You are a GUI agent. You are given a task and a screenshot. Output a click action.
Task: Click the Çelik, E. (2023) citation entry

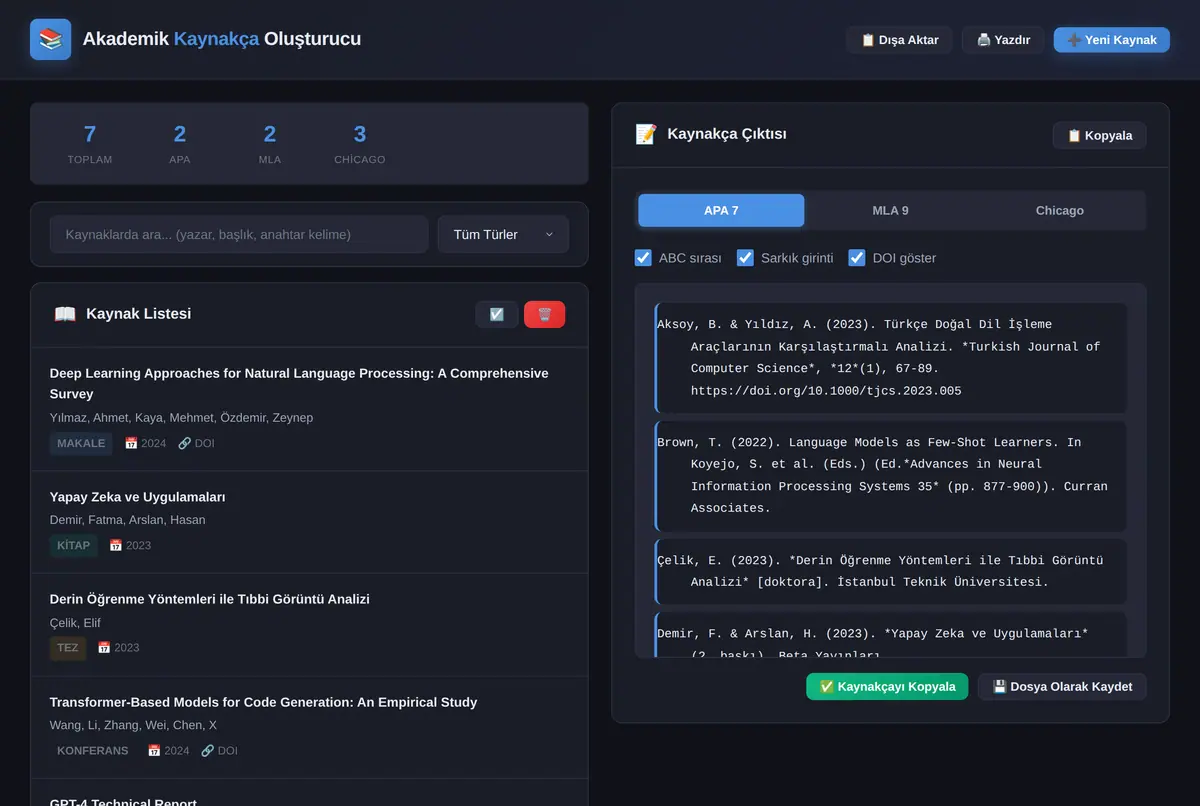click(x=891, y=571)
